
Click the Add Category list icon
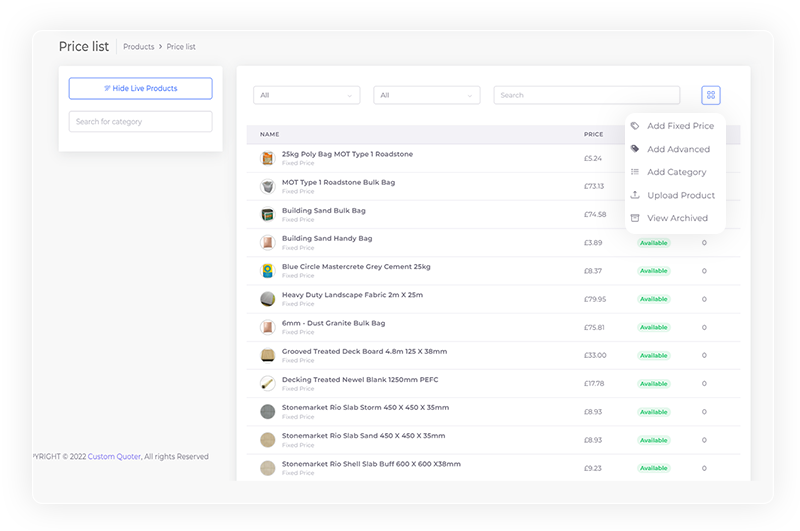click(x=635, y=172)
